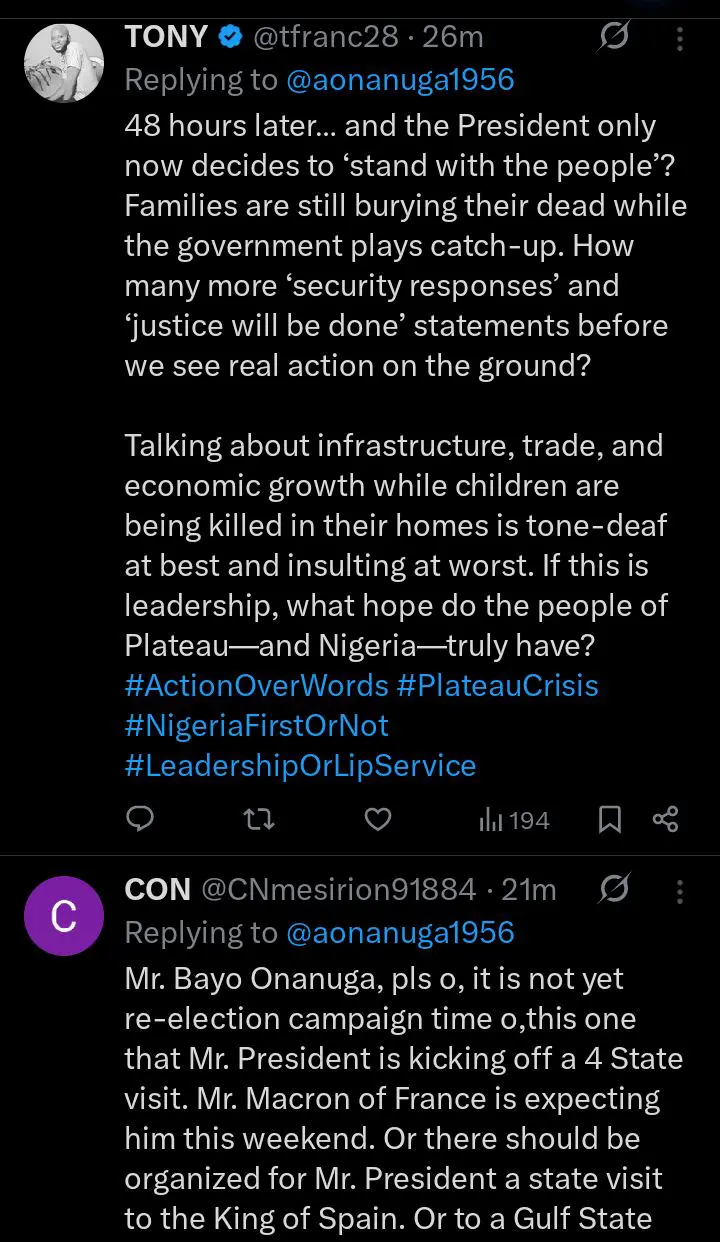Open the #ActionOverWords hashtag
The width and height of the screenshot is (720, 1242).
256,686
